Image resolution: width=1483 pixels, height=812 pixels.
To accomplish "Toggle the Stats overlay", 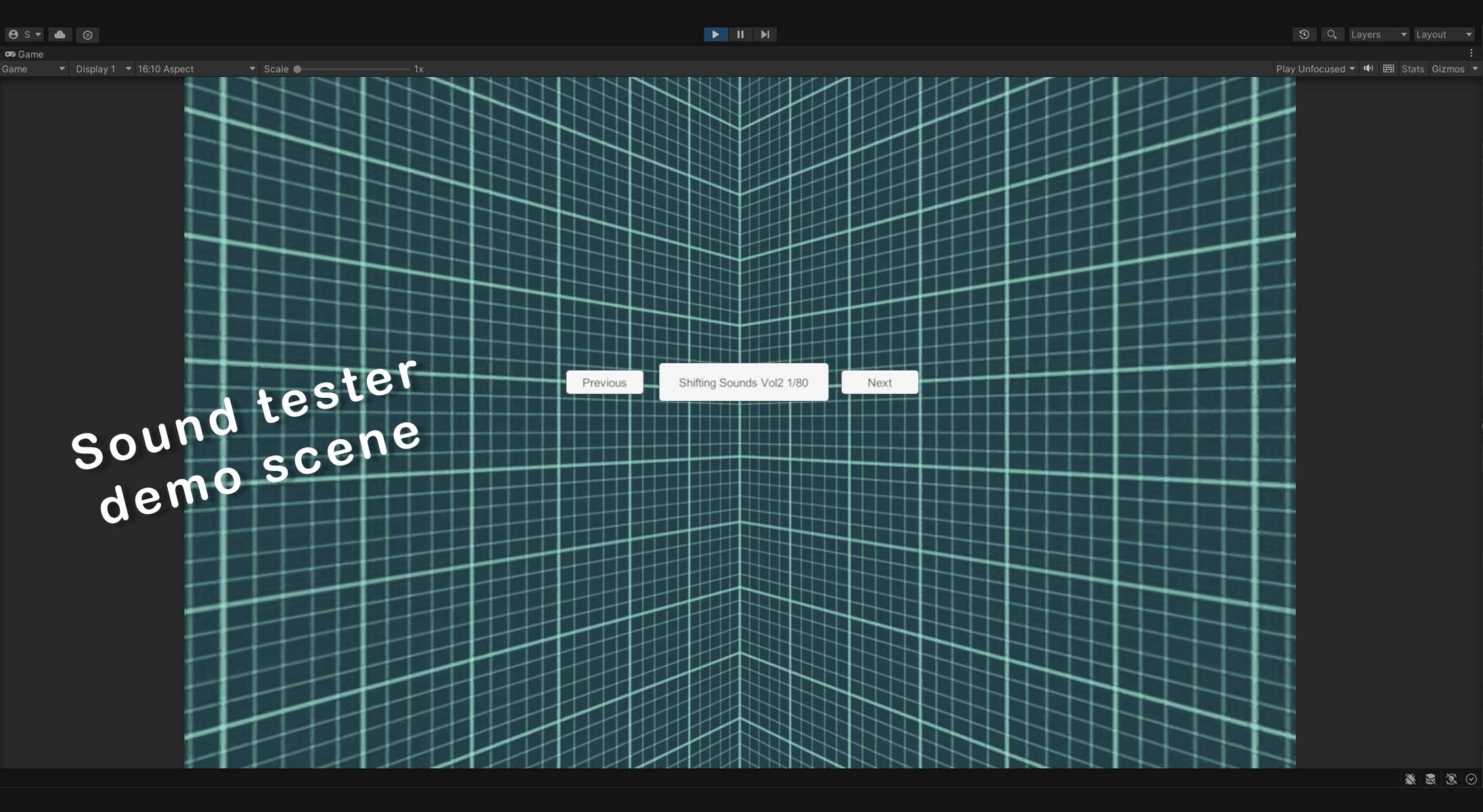I will tap(1413, 69).
